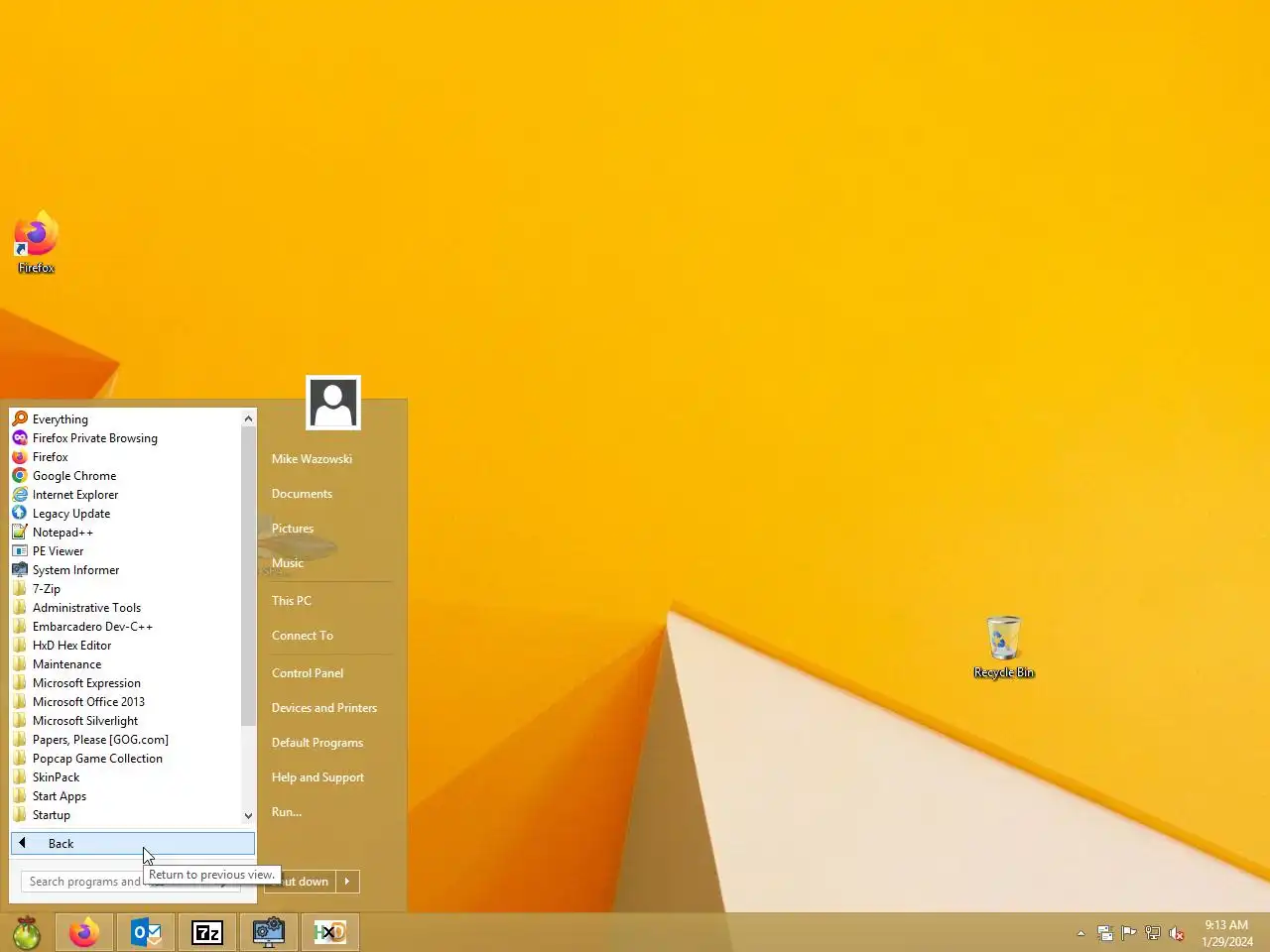Screen dimensions: 1270x952
Task: Open Control Panel from the Start menu
Action: [x=308, y=673]
